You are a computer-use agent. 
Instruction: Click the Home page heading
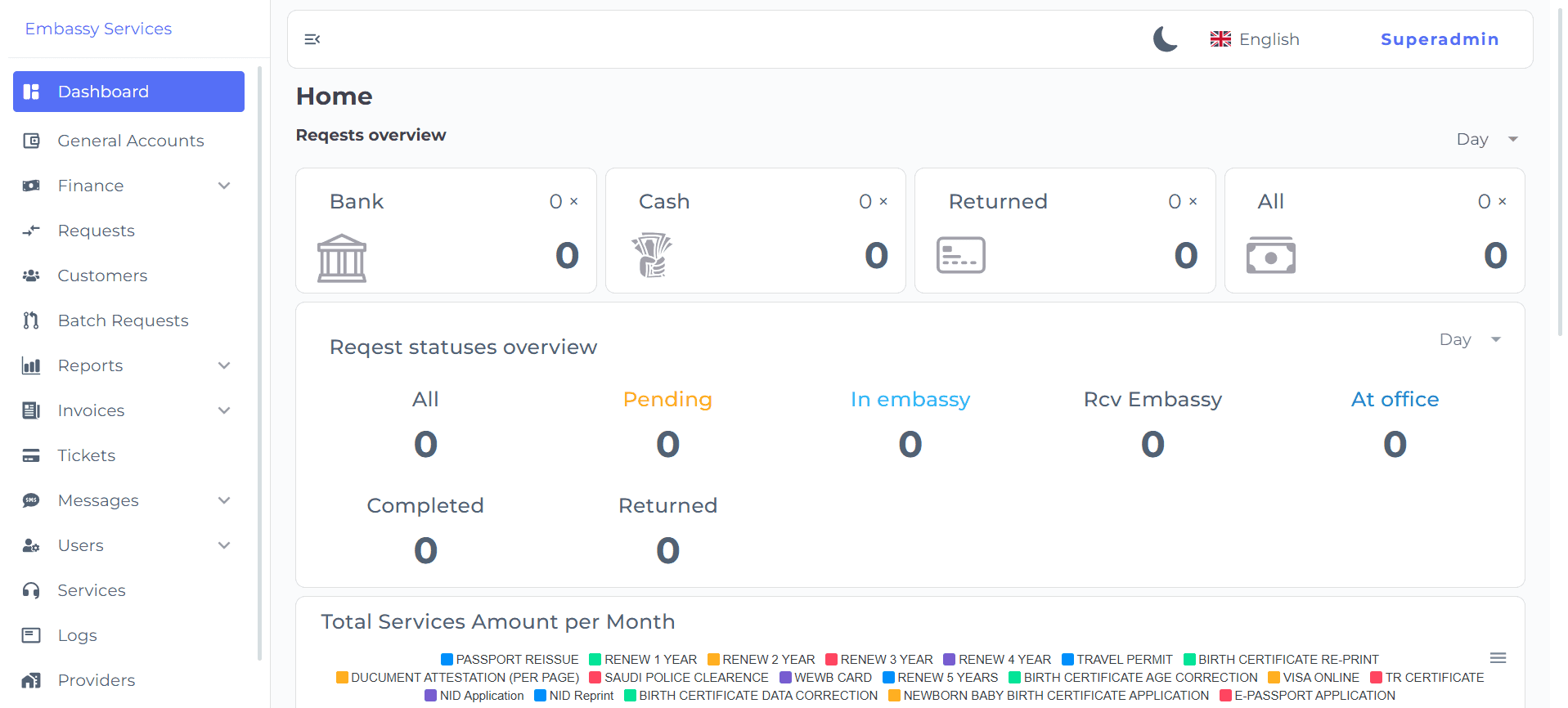334,96
